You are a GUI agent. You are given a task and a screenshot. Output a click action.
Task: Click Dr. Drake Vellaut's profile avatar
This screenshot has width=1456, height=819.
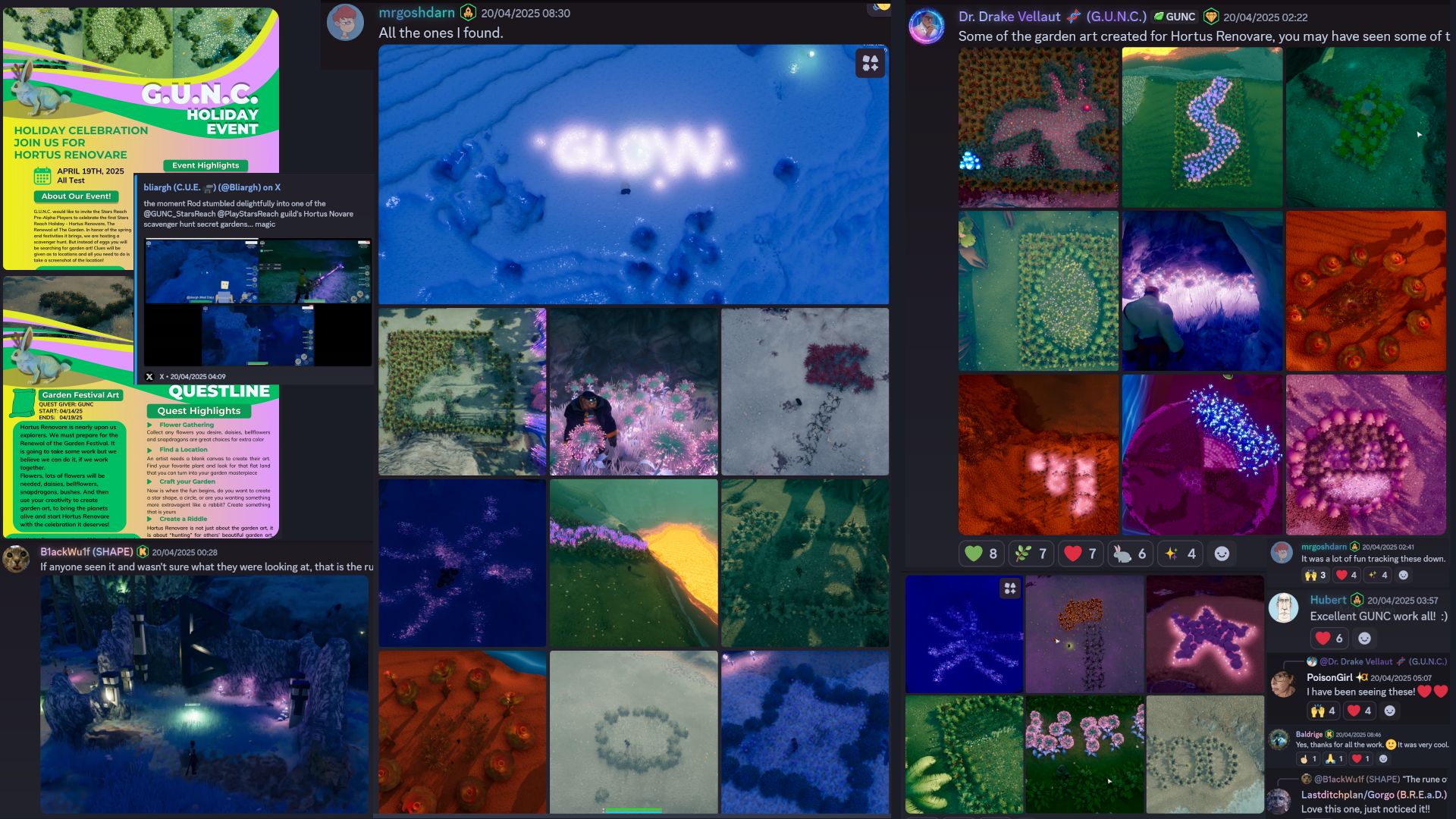coord(927,26)
